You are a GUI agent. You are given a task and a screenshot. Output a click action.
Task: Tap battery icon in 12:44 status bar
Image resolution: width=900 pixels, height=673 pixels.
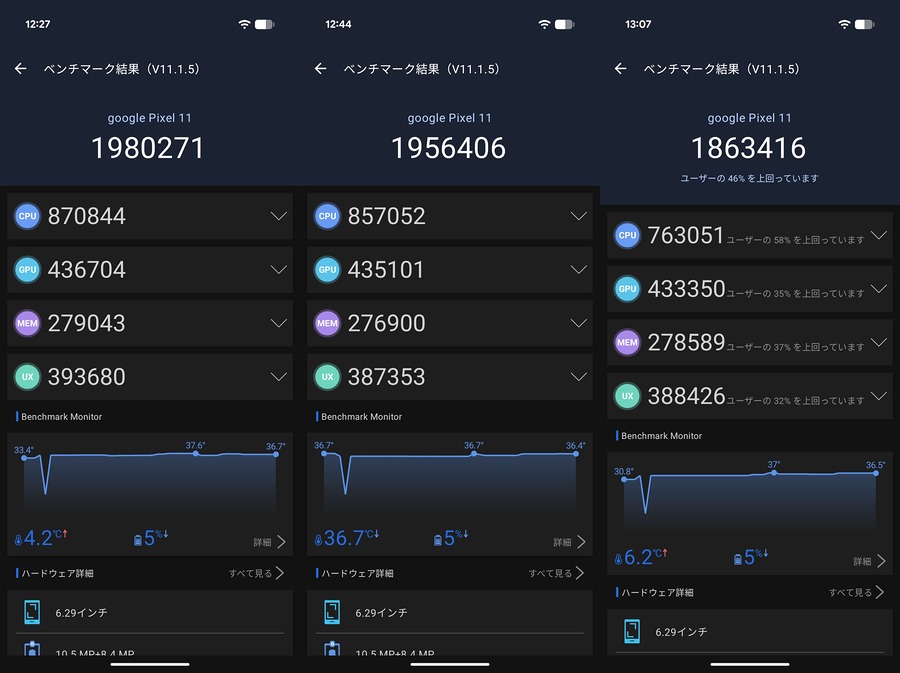[x=565, y=24]
